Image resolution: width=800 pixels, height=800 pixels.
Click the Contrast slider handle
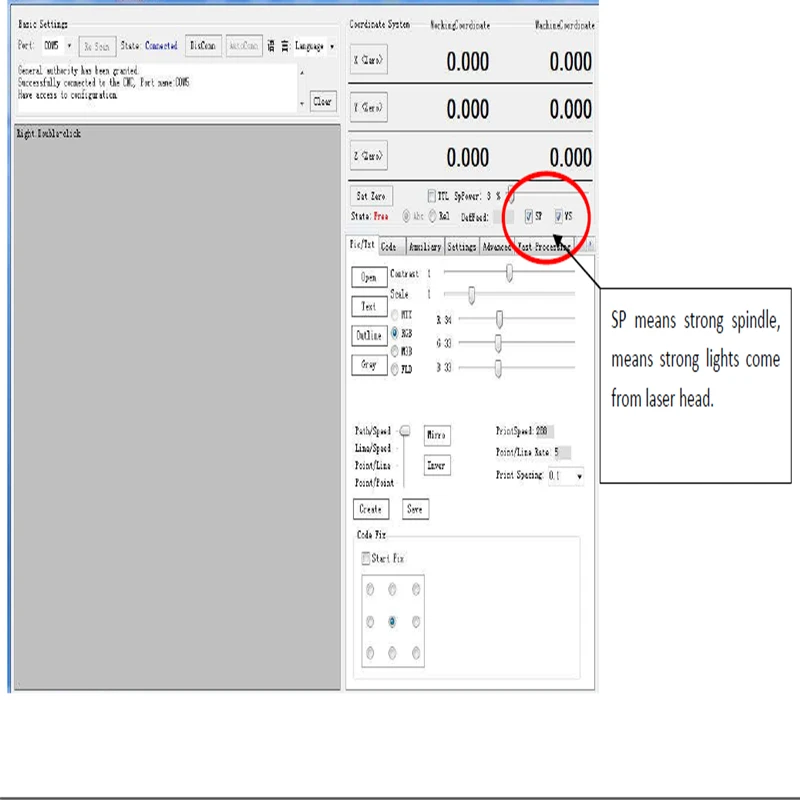509,272
